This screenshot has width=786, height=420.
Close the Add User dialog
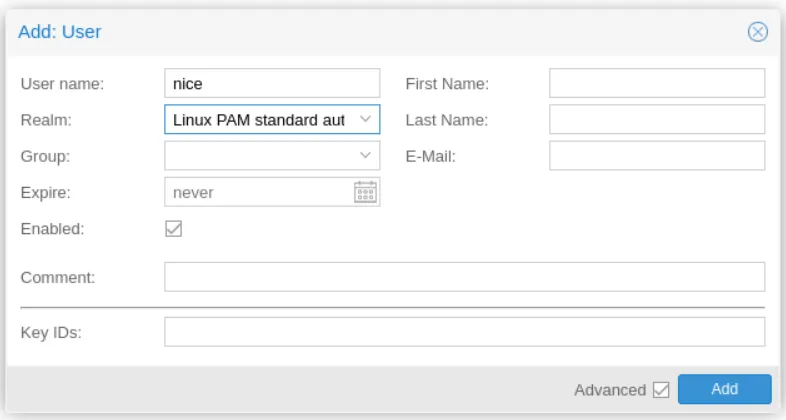tap(757, 32)
